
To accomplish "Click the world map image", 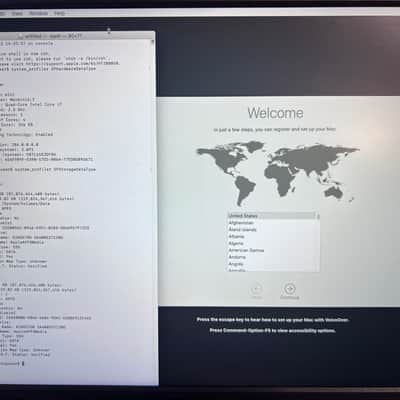I will click(278, 173).
